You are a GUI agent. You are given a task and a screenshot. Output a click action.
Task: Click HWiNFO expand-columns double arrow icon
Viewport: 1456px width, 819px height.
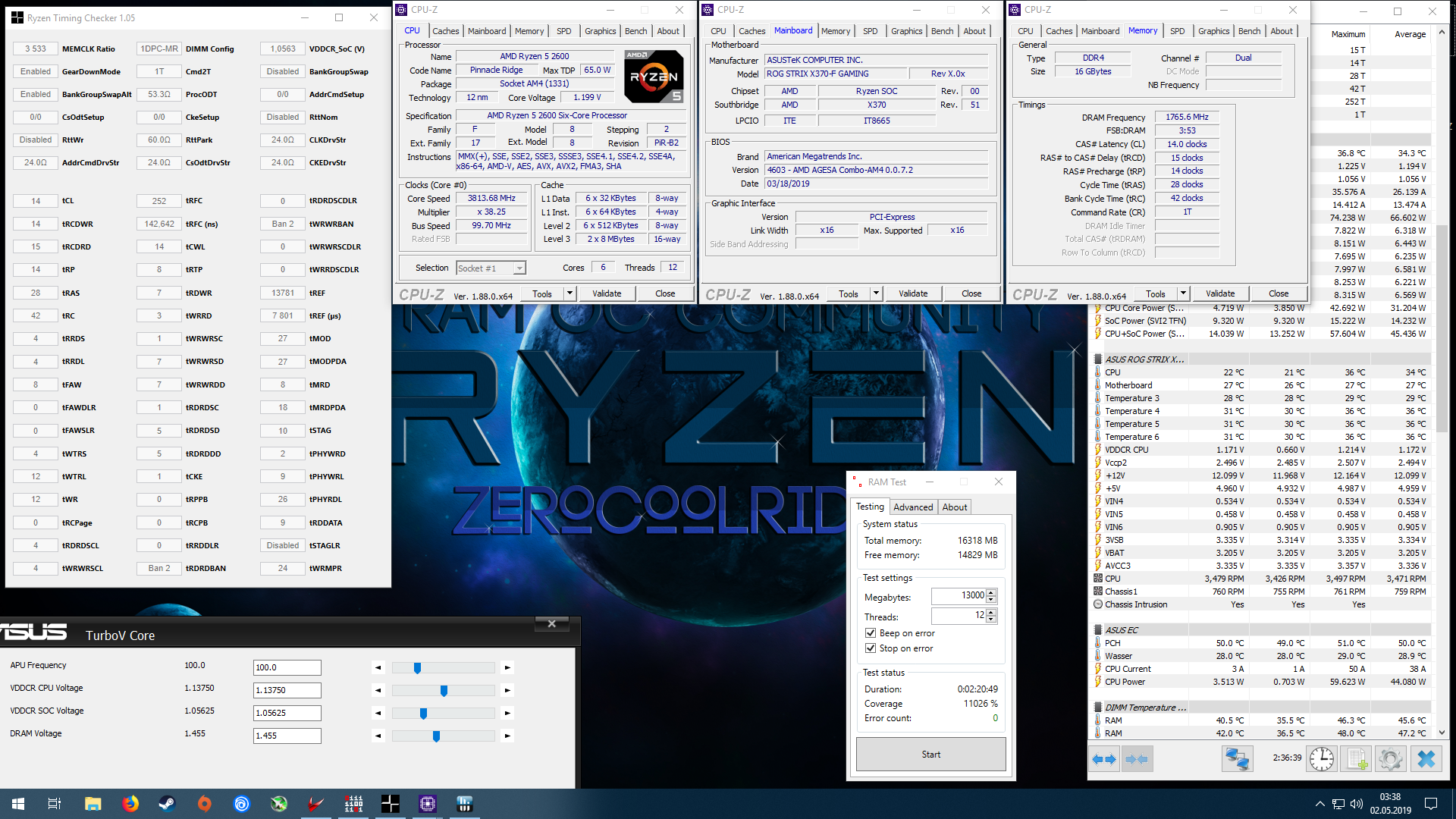[1104, 758]
